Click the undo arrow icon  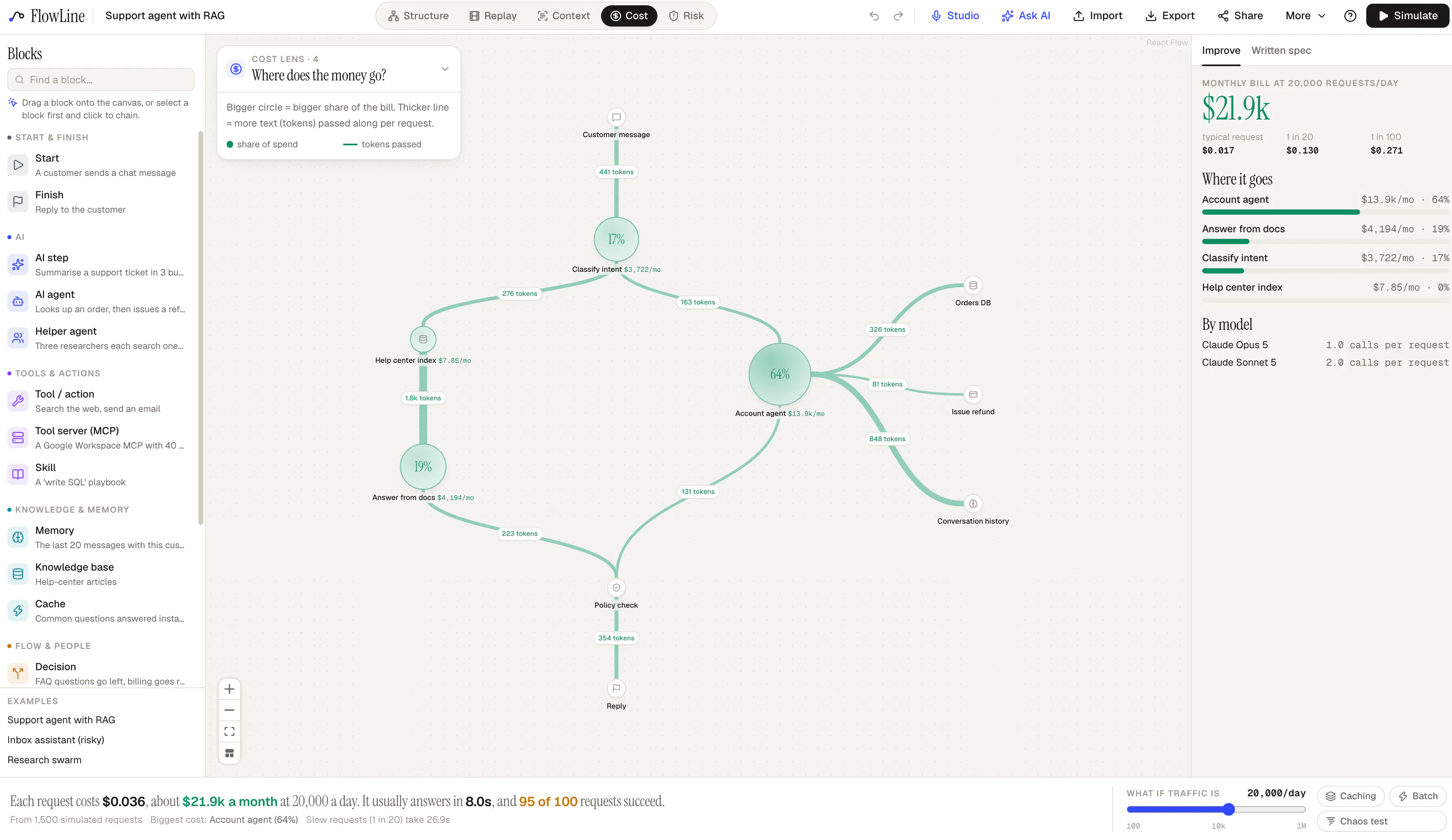click(x=874, y=16)
